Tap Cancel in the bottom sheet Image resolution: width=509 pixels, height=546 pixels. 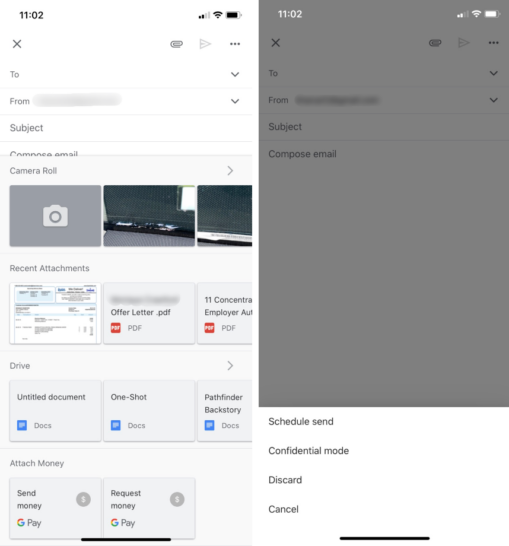(283, 509)
